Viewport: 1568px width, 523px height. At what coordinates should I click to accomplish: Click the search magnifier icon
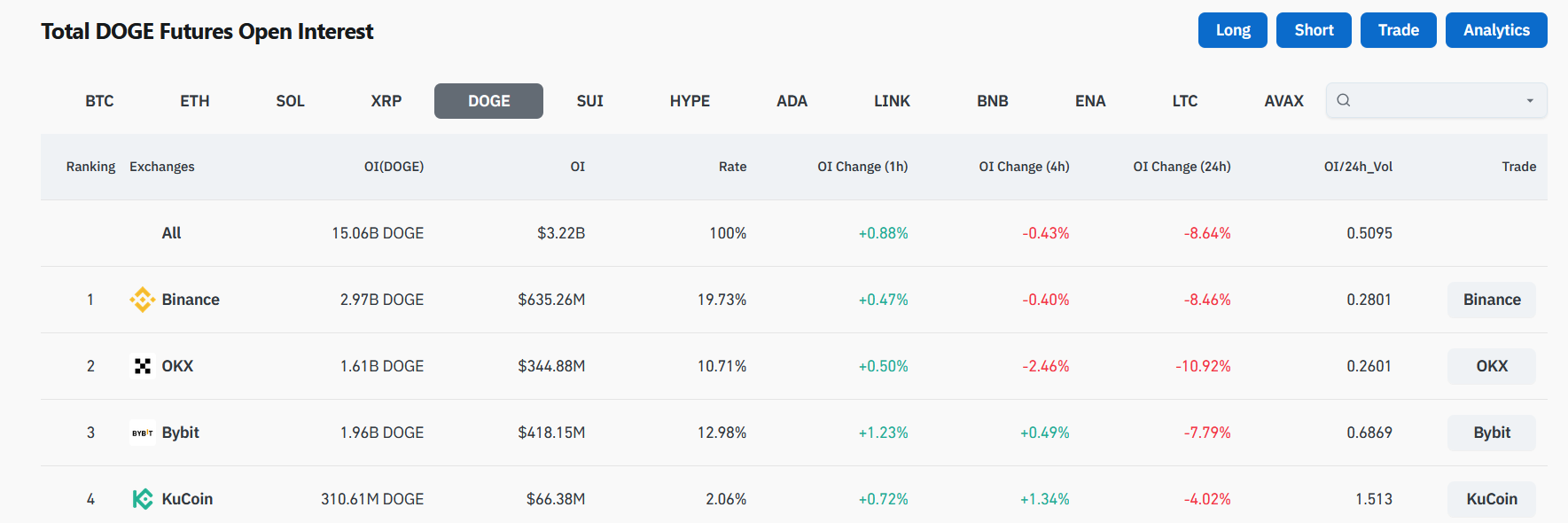point(1344,100)
